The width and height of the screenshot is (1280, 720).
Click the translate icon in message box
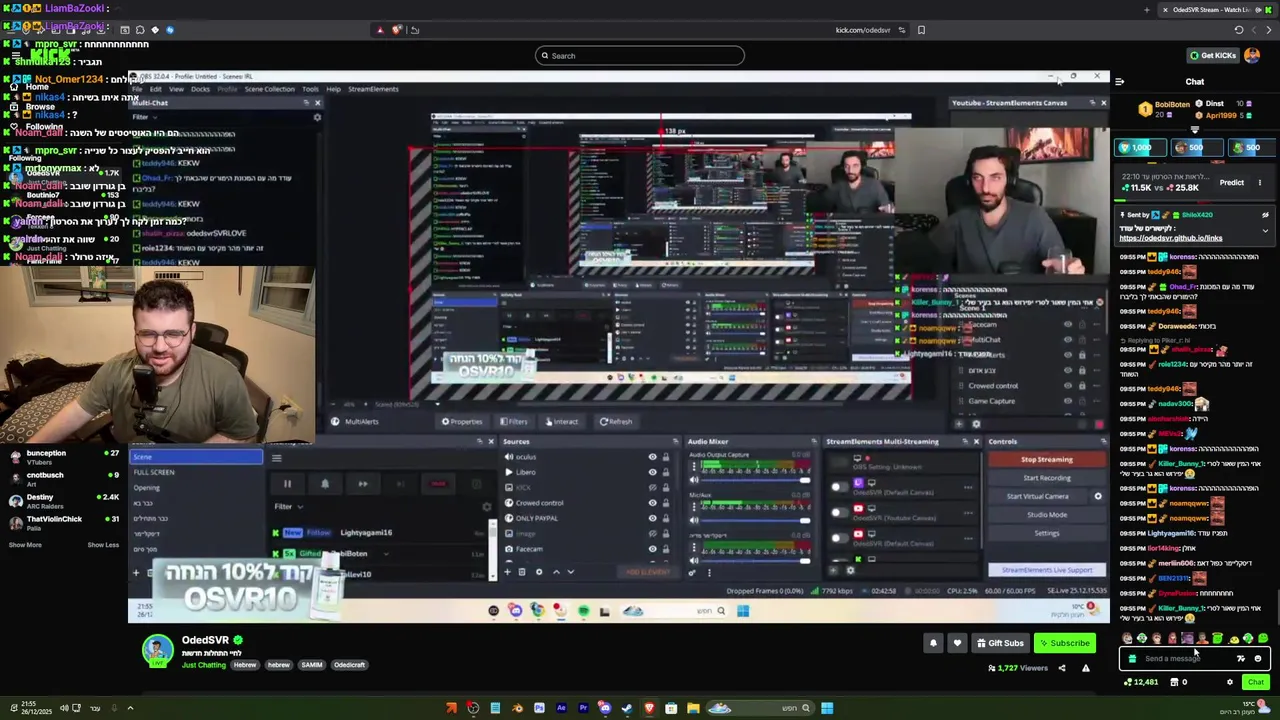1241,658
